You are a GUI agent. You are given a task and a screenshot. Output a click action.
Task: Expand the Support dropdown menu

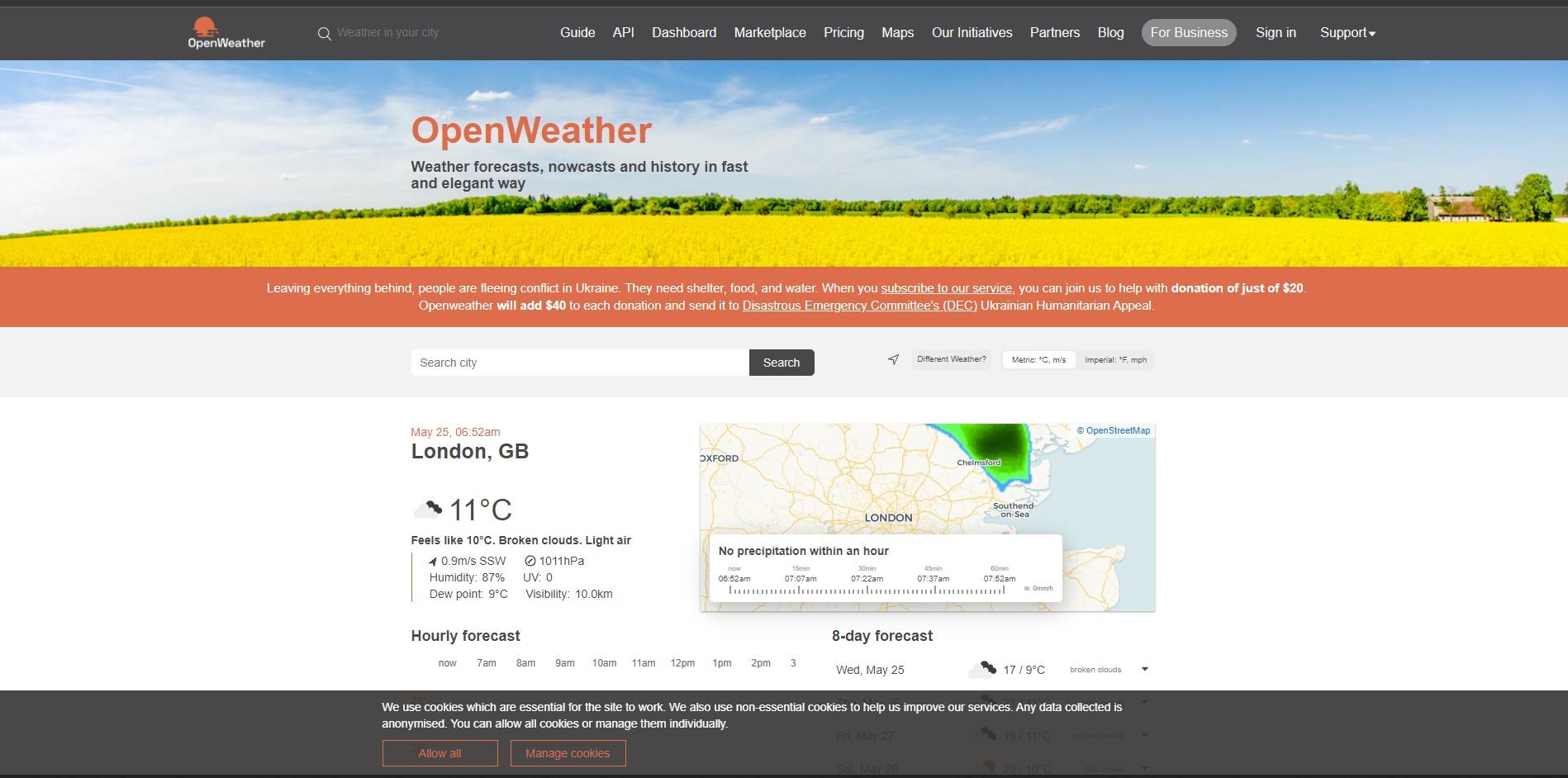coord(1347,33)
